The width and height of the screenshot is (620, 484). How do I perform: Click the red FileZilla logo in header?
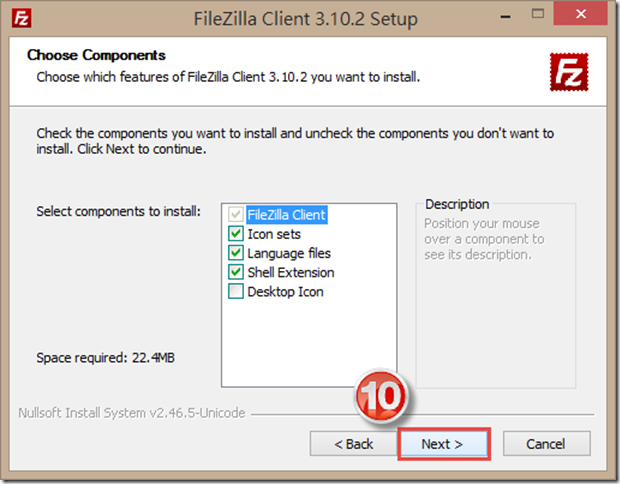pyautogui.click(x=569, y=72)
